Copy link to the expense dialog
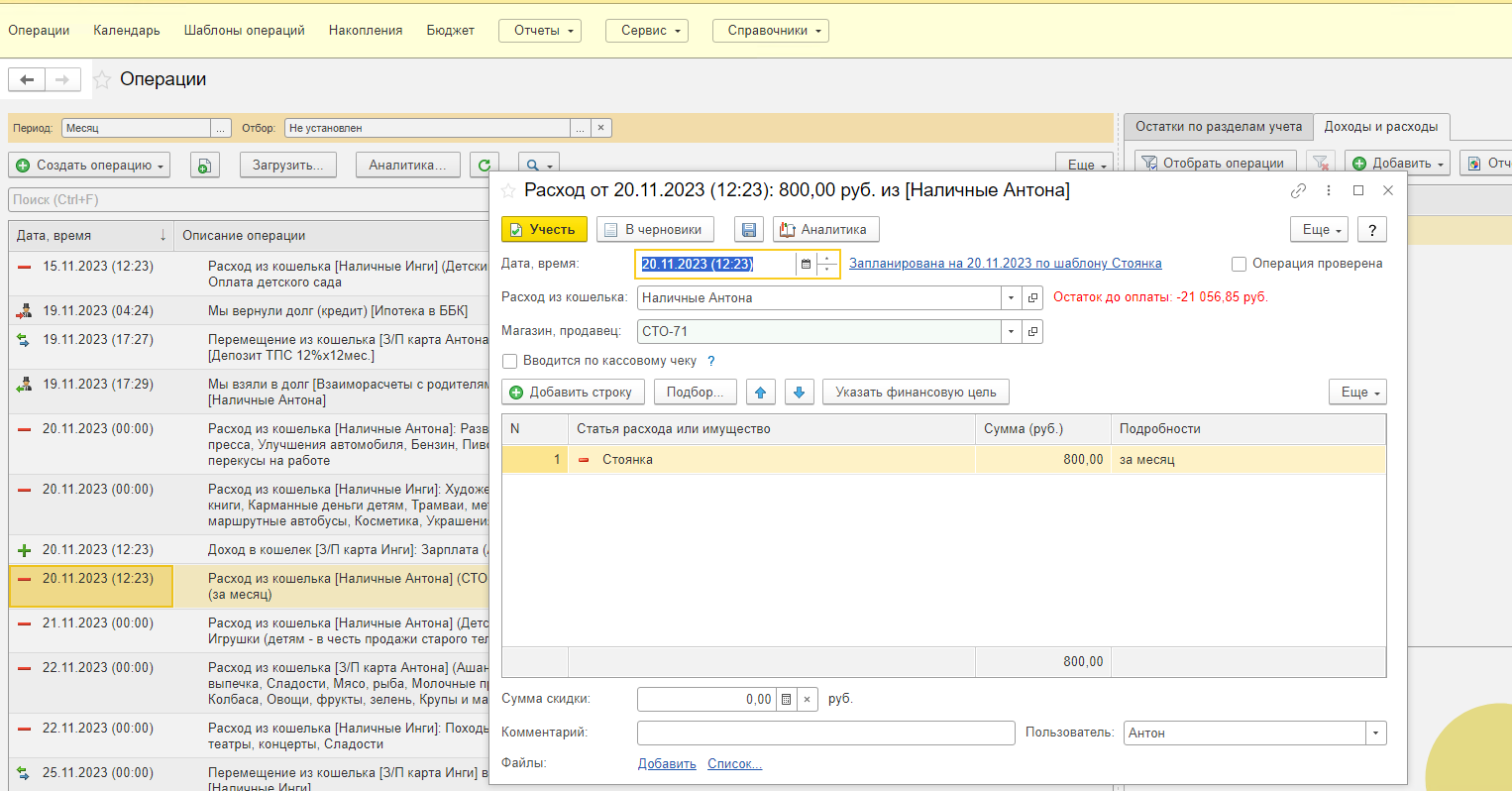 pos(1299,190)
